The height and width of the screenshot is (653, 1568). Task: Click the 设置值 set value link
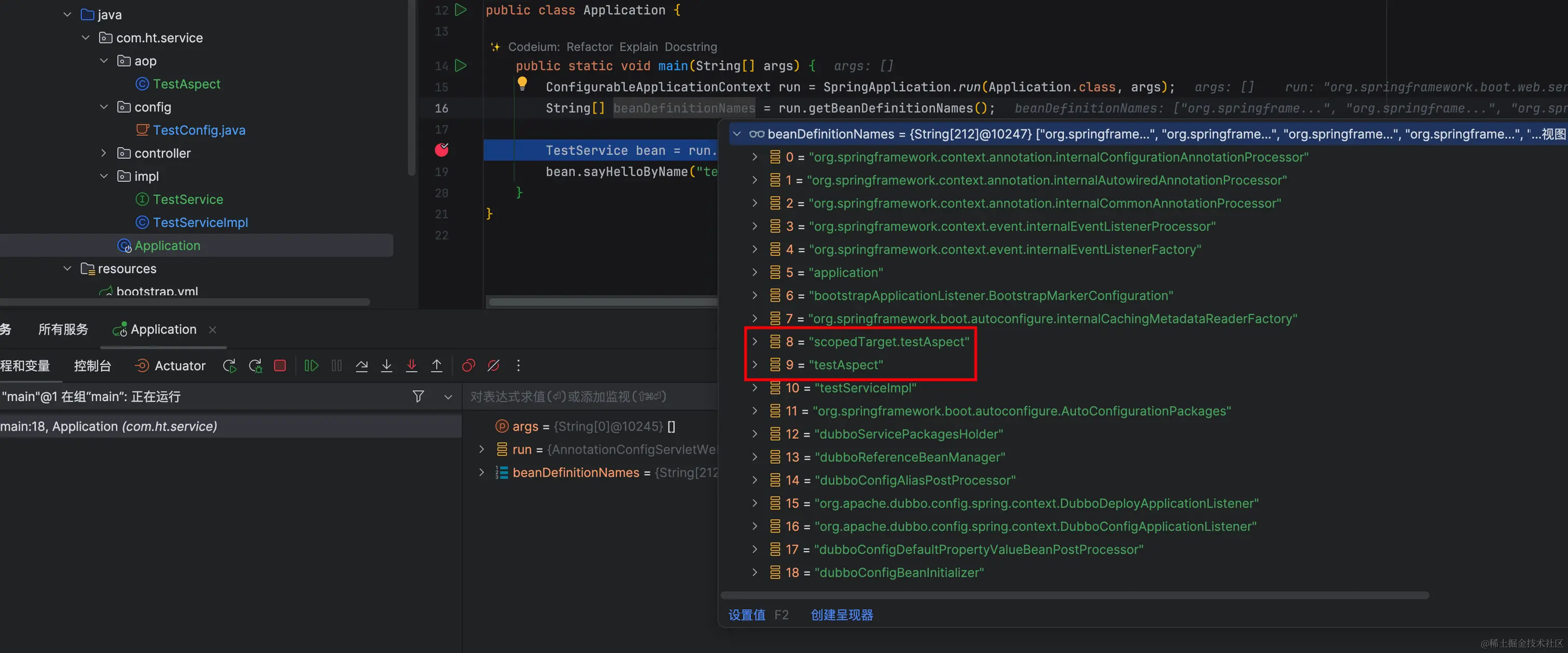pyautogui.click(x=747, y=615)
